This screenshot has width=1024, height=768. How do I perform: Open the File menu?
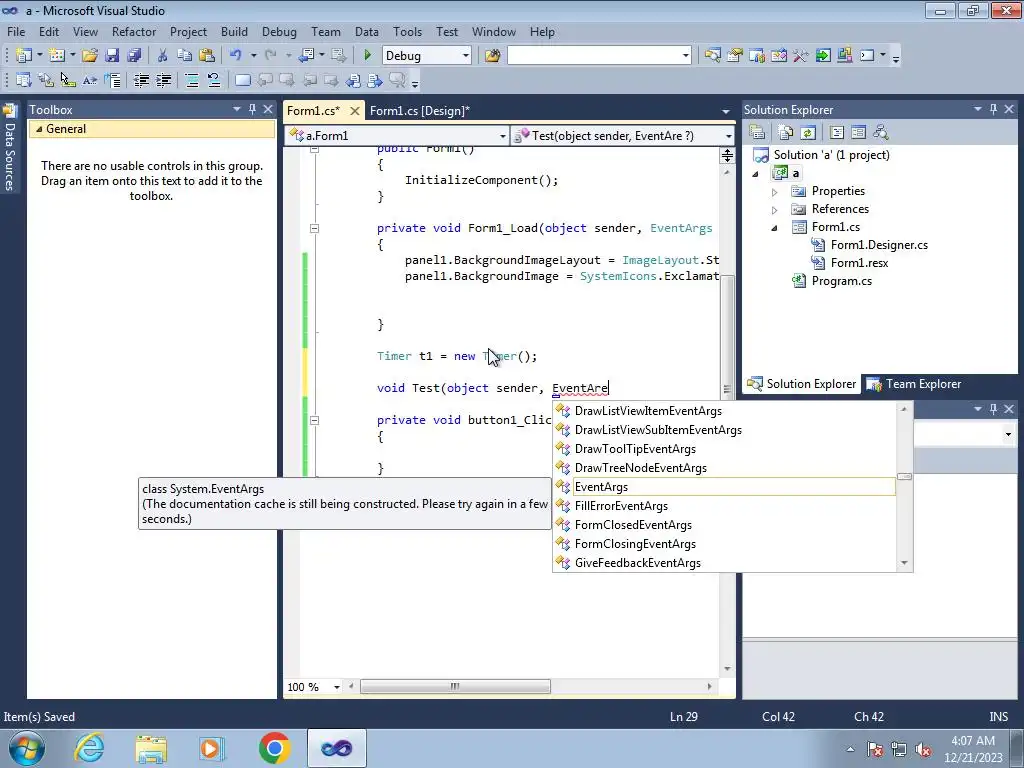pyautogui.click(x=16, y=31)
